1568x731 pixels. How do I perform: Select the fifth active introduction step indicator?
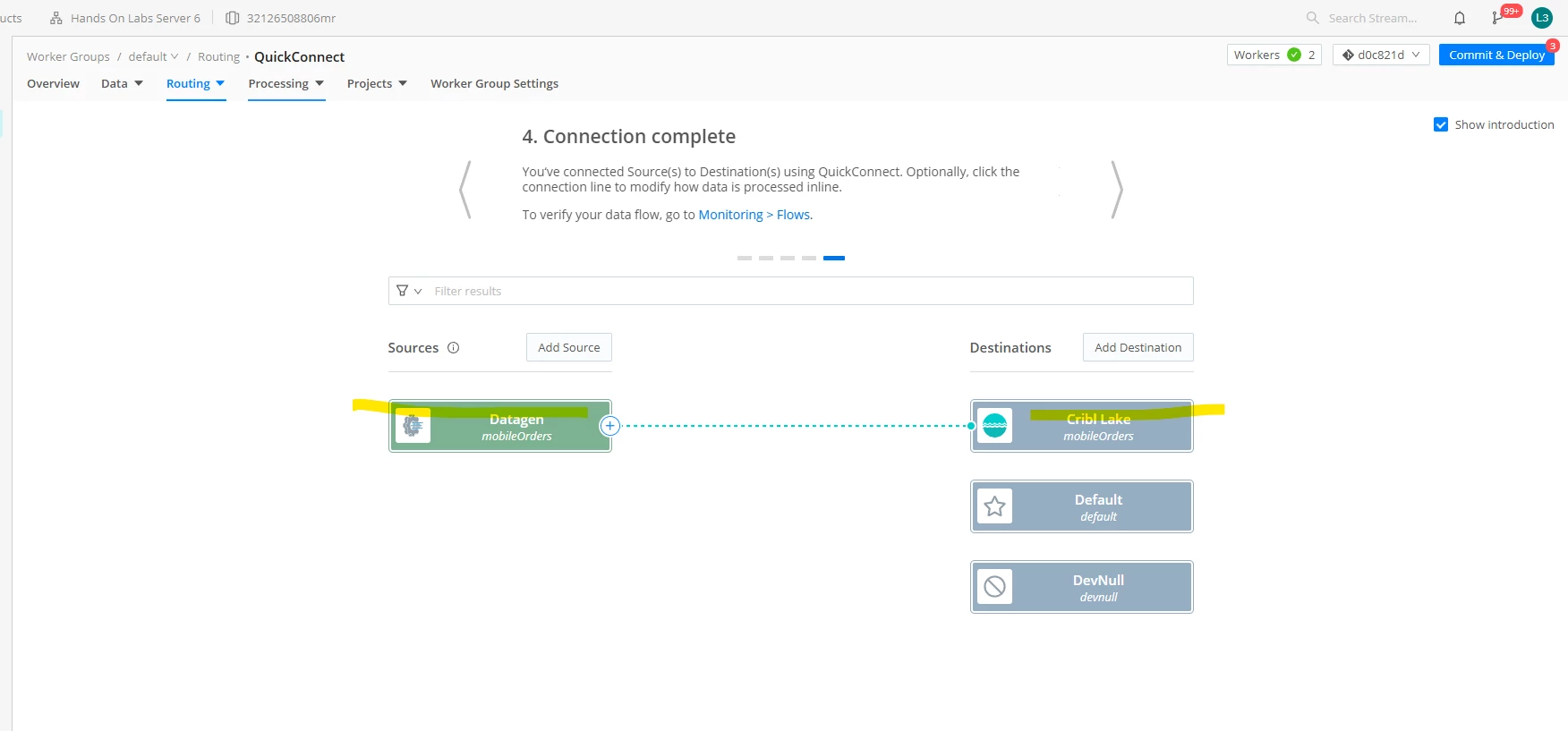point(834,258)
